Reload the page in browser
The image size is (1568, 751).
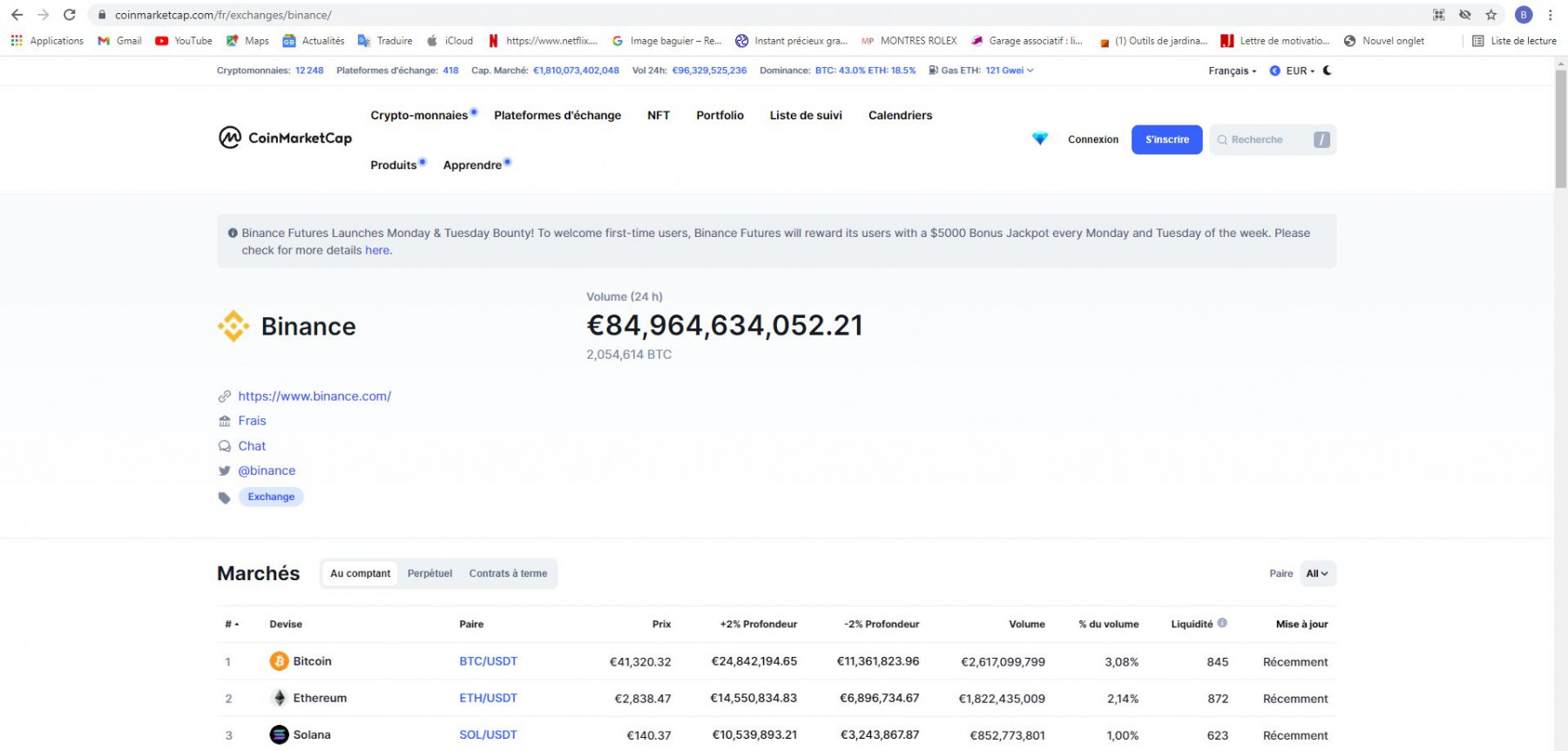70,15
